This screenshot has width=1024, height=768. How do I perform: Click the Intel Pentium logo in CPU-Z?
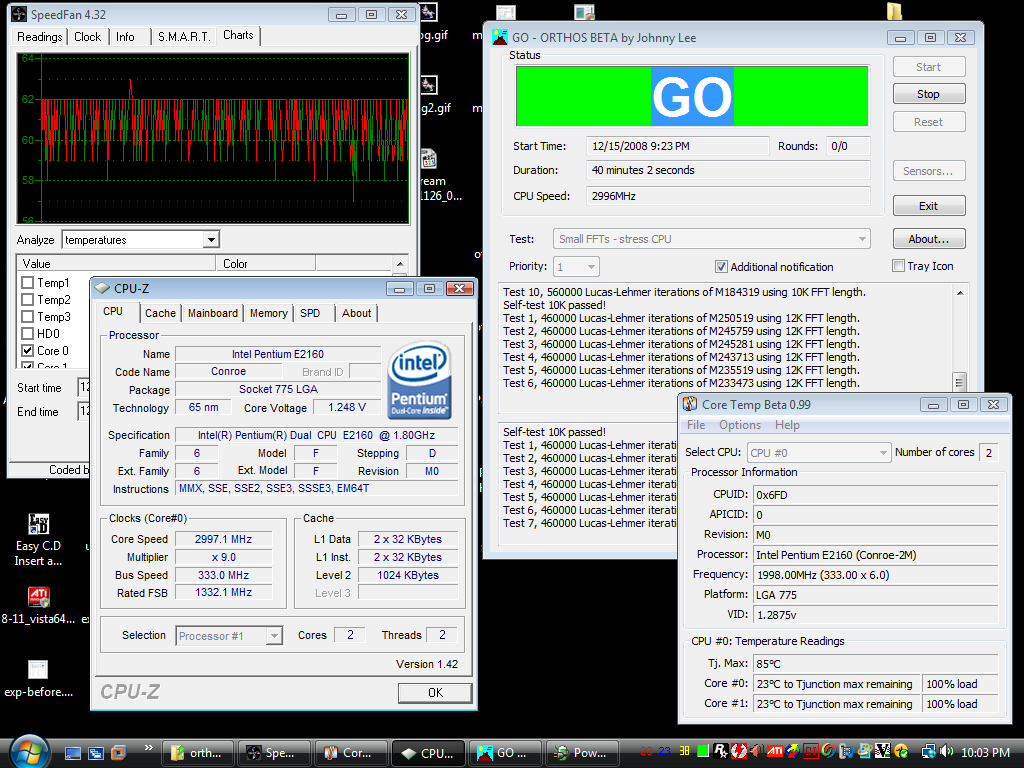pos(421,382)
